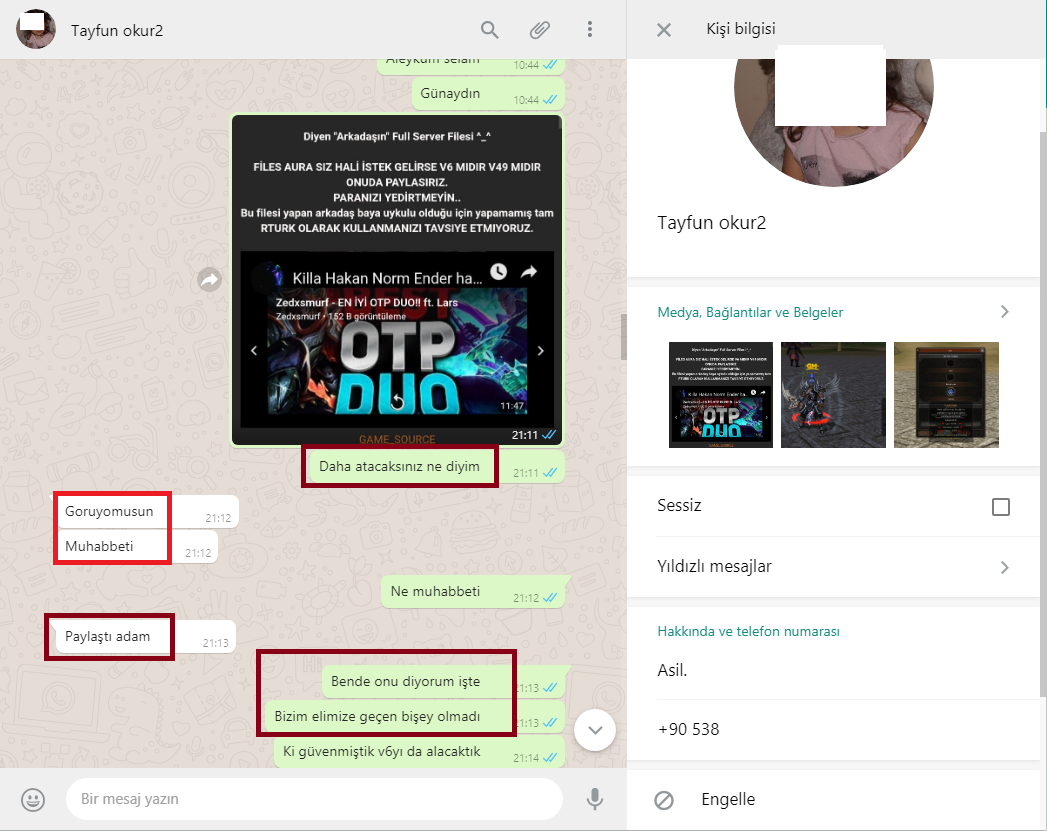The width and height of the screenshot is (1047, 831).
Task: Open Yıldızlı mesajlar
Action: [x=714, y=567]
